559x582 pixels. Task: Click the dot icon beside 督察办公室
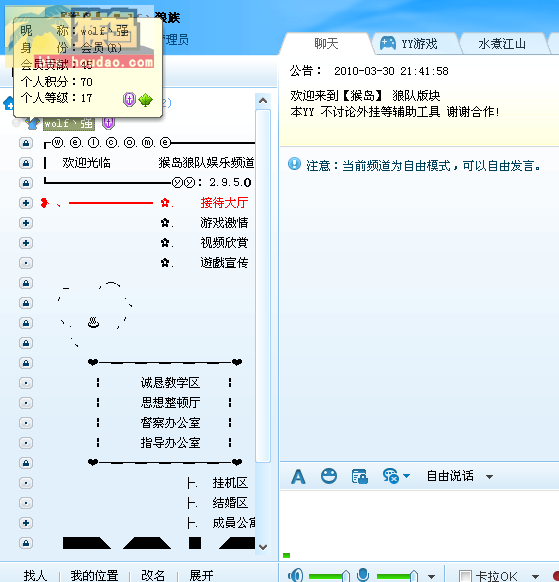point(26,423)
